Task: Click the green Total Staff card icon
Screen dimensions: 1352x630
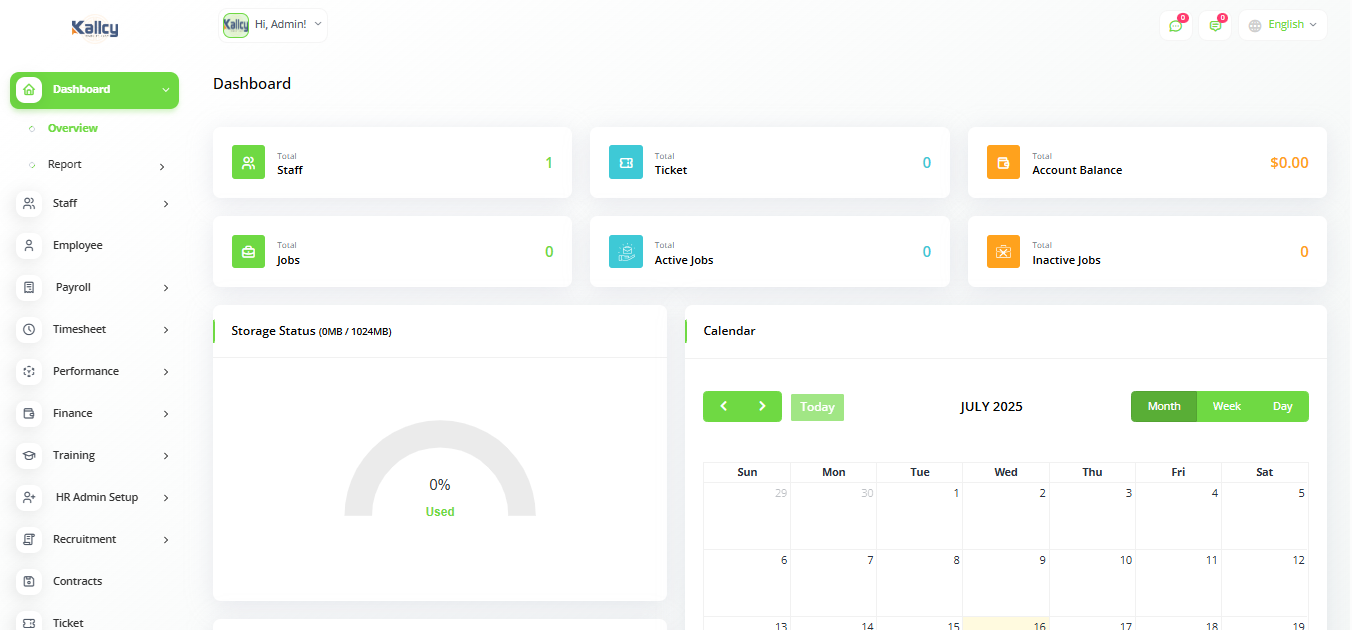Action: [248, 162]
